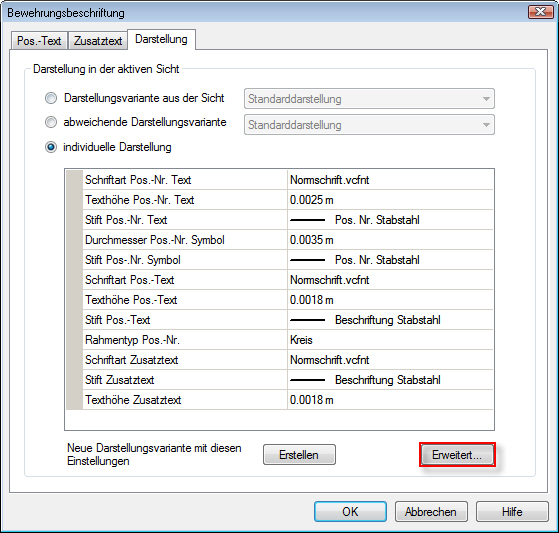Screen dimensions: 559x533
Task: Cancel with the Abbrechen button
Action: (431, 512)
